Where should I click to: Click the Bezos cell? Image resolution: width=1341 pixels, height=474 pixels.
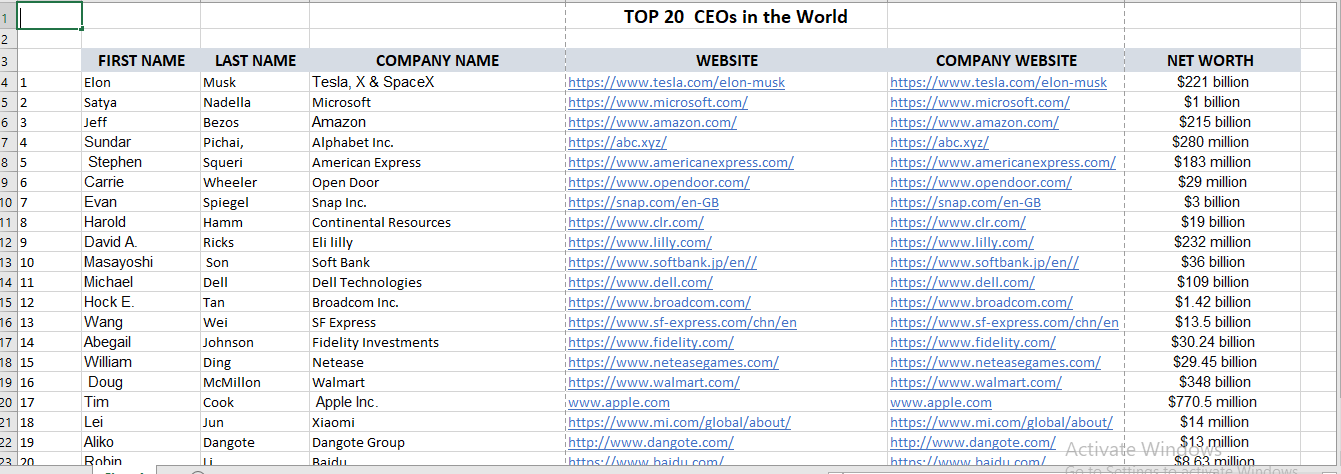[255, 122]
